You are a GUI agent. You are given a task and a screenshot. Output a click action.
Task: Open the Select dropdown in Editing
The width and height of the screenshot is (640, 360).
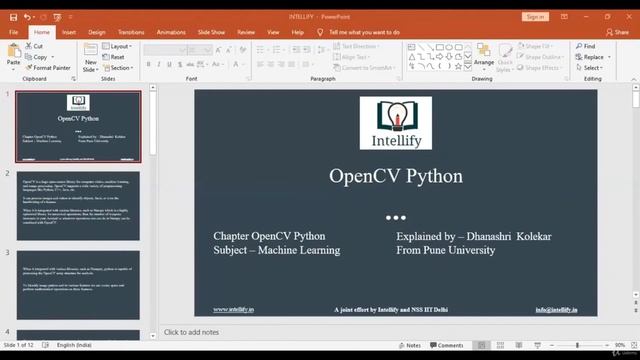(590, 68)
